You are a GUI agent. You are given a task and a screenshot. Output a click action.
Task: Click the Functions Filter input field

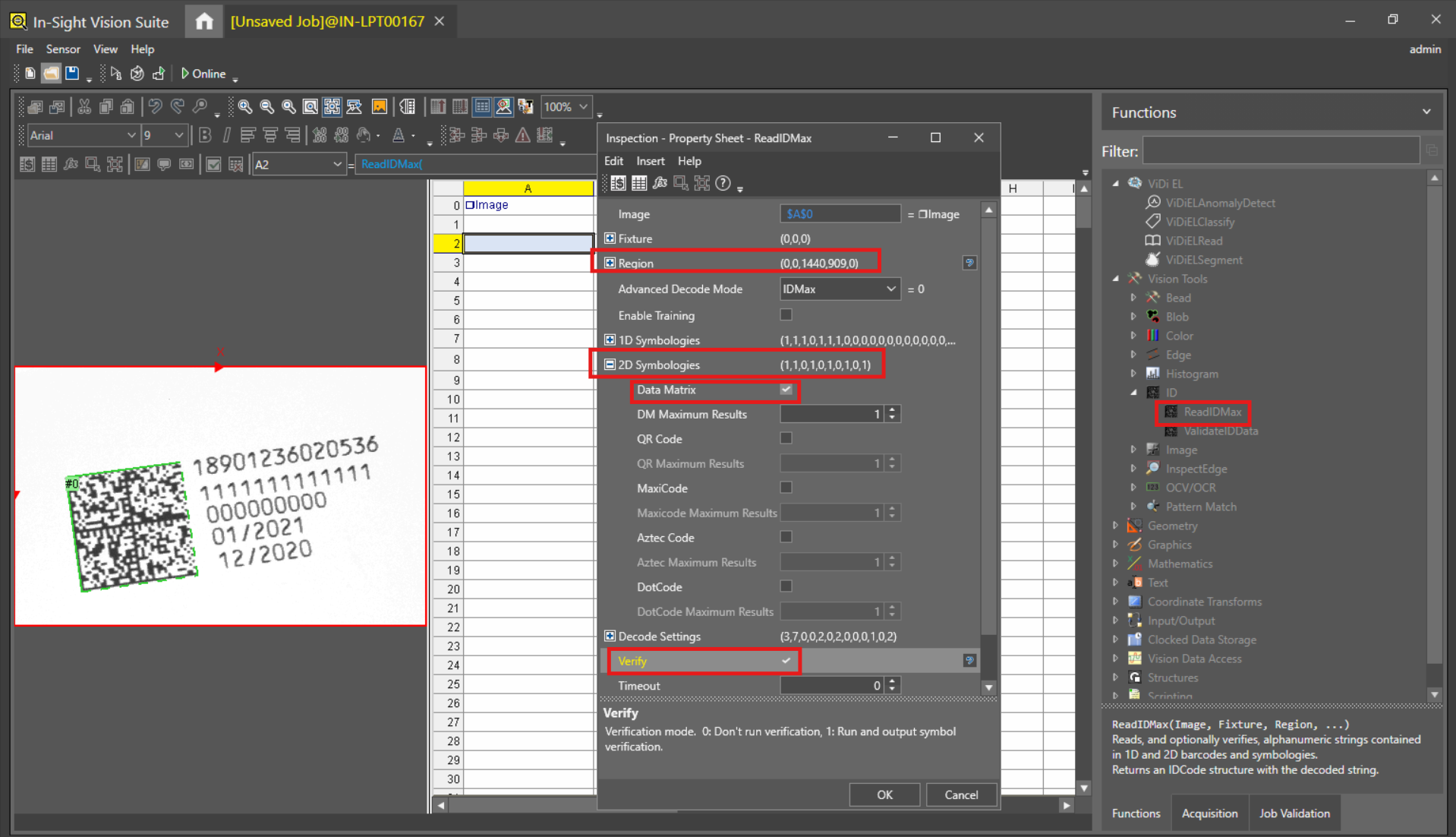tap(1281, 151)
